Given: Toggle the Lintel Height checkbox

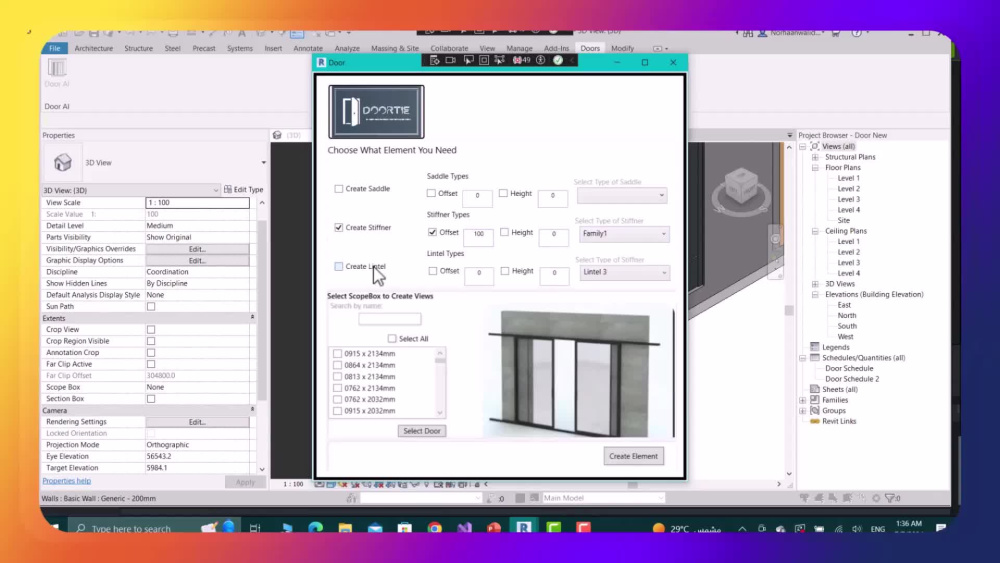Looking at the screenshot, I should pos(505,271).
